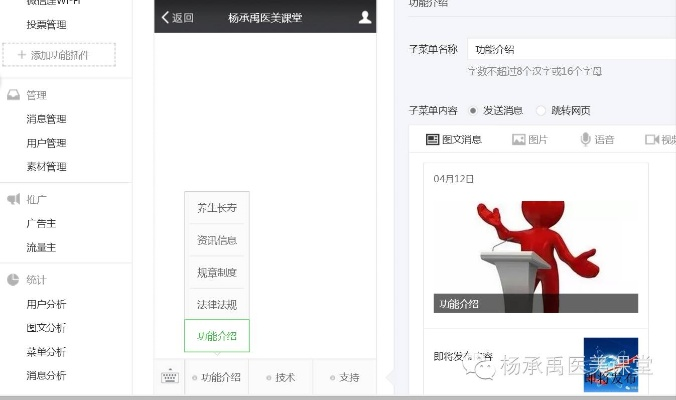676x400 pixels.
Task: Click the 即将发布 blue thumbnail image
Action: (x=611, y=365)
